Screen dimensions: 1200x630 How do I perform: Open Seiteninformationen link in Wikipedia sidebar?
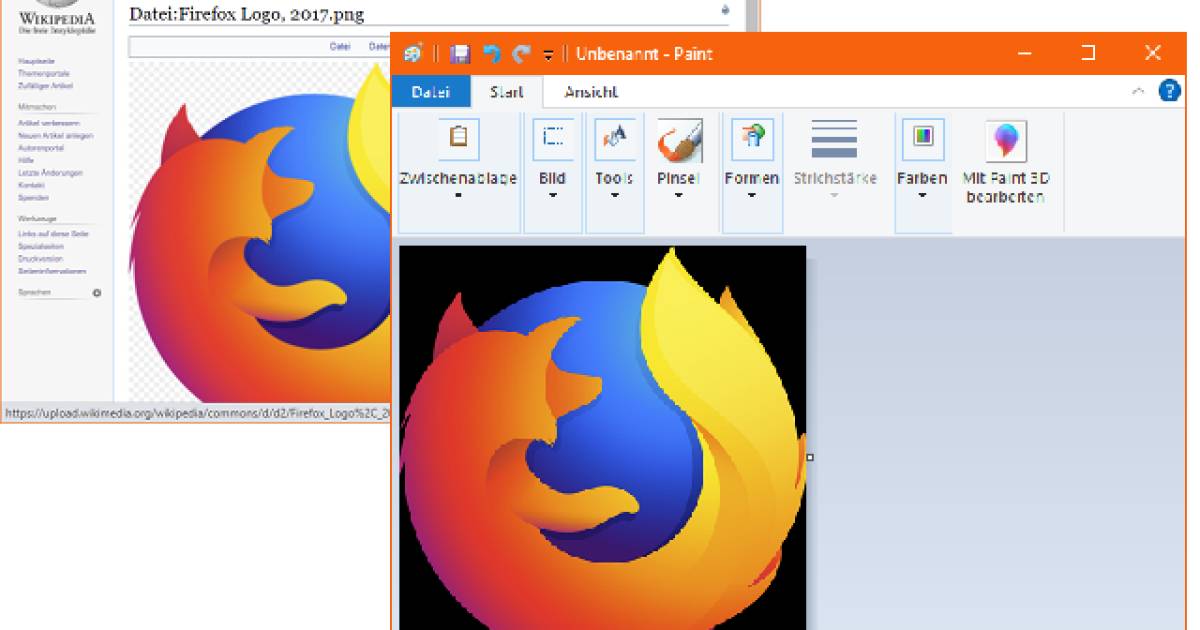tap(52, 271)
